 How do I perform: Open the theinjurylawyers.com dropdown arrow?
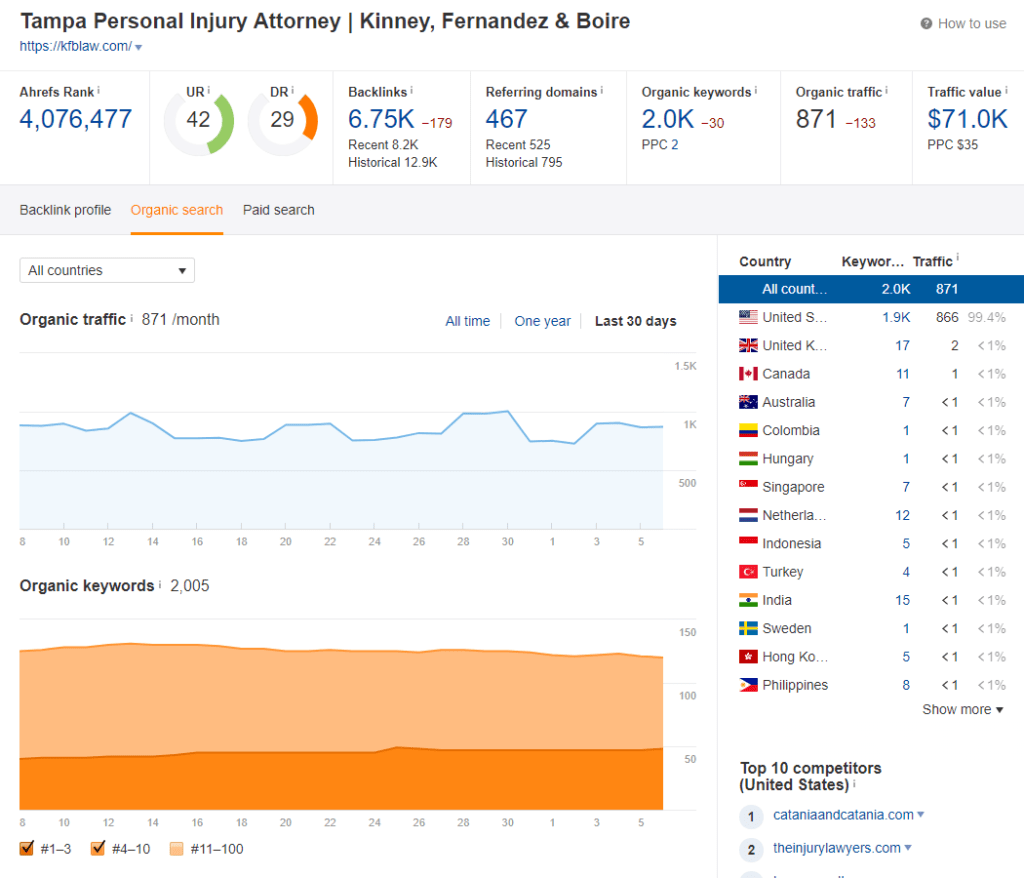coord(908,847)
